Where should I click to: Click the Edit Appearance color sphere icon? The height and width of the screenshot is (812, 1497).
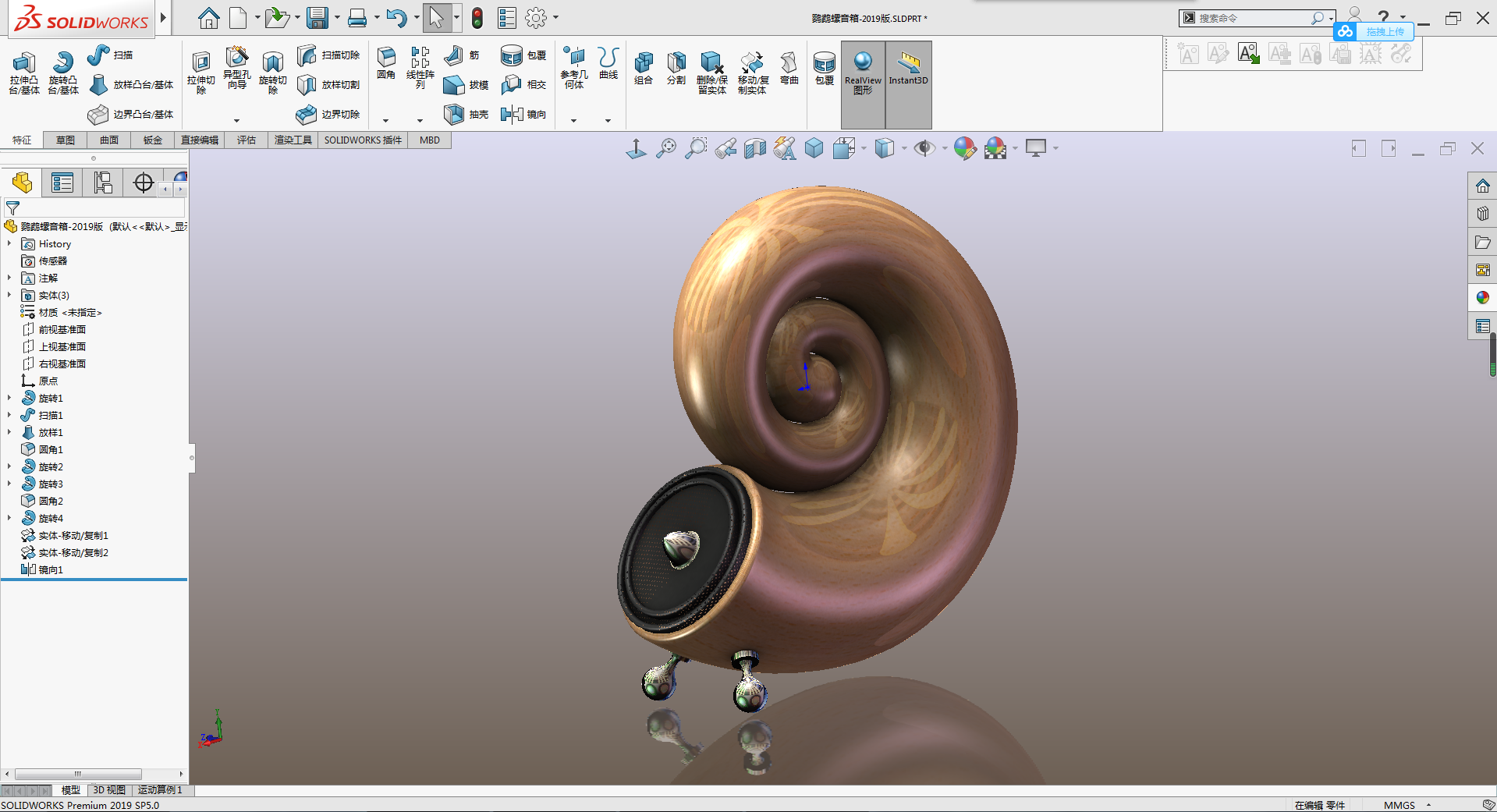964,148
